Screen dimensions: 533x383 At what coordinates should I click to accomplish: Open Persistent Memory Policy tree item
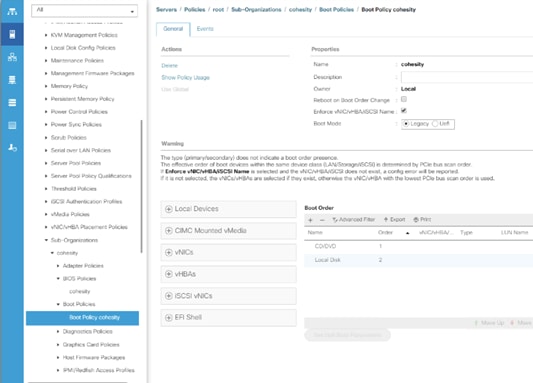point(83,99)
